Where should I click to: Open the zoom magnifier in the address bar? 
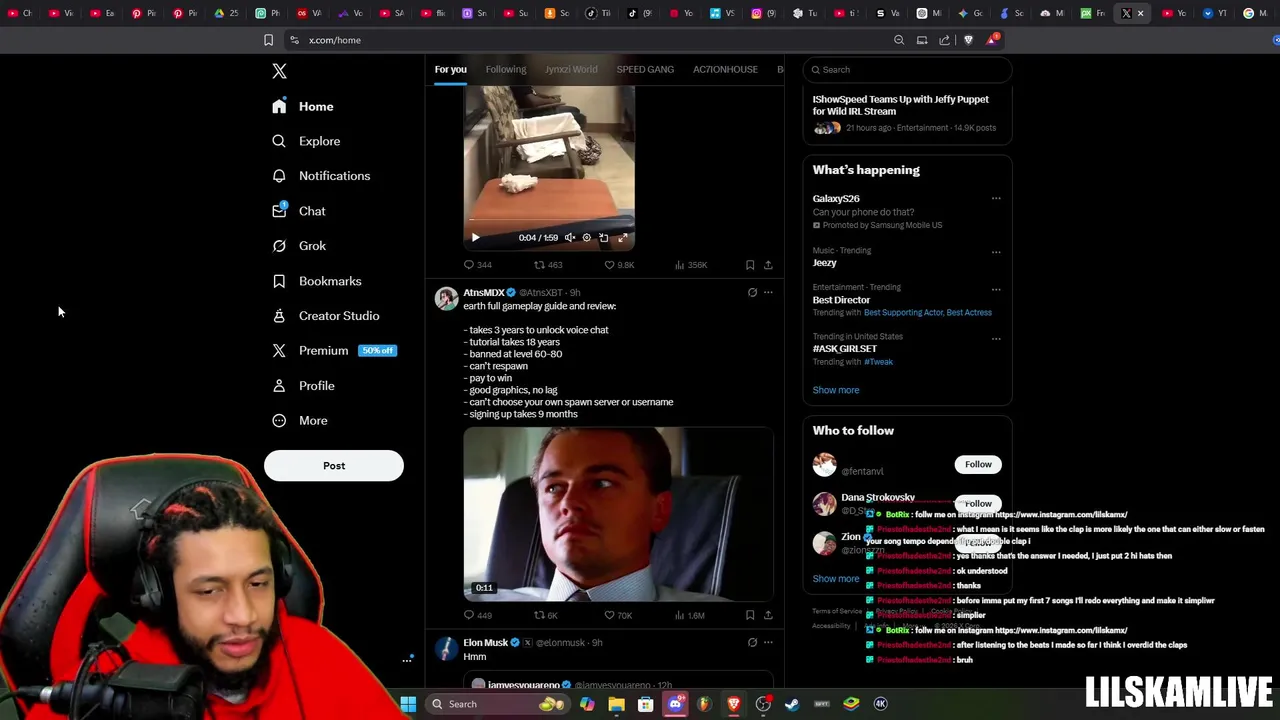coord(899,40)
